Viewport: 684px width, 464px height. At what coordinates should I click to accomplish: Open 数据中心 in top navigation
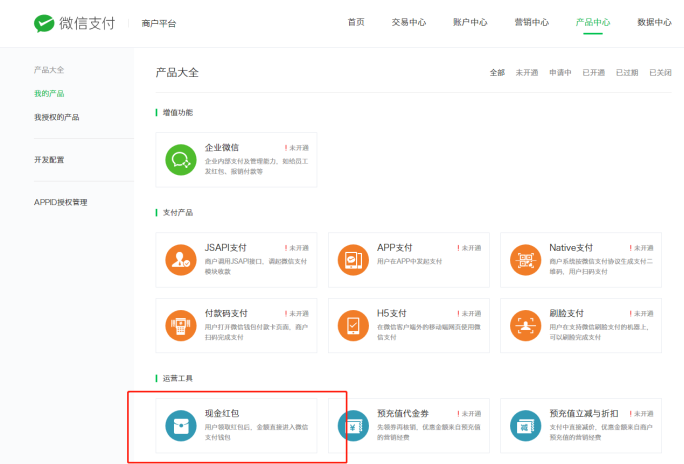pos(654,22)
